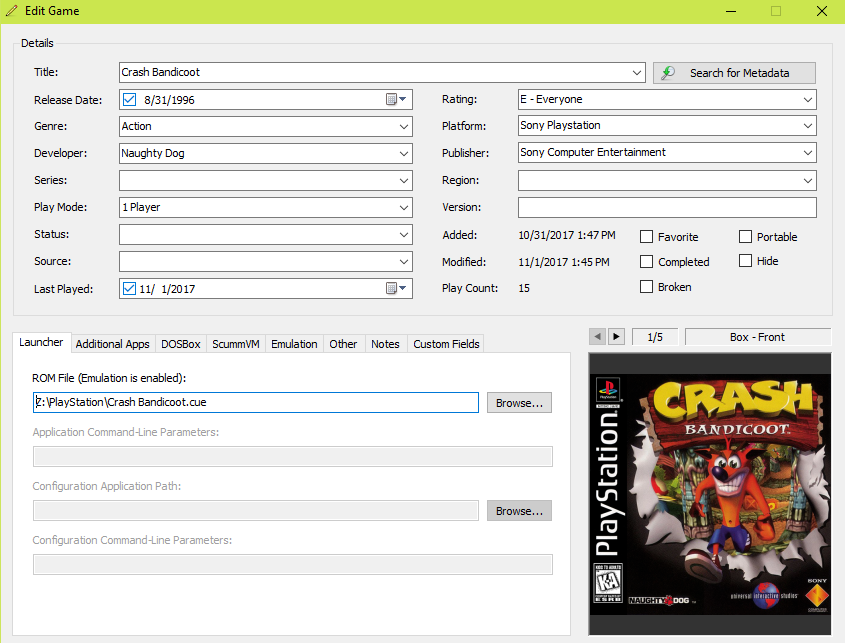Select the Other tab

343,344
